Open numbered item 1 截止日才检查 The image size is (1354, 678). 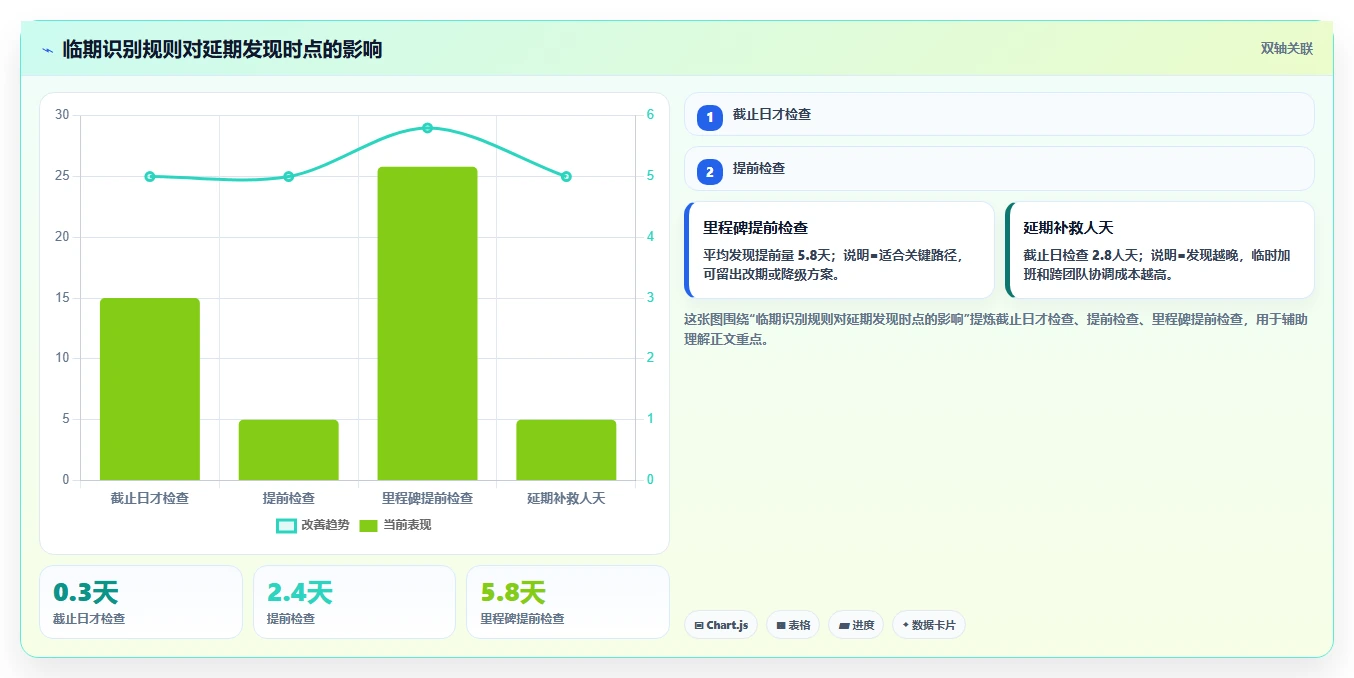point(999,114)
